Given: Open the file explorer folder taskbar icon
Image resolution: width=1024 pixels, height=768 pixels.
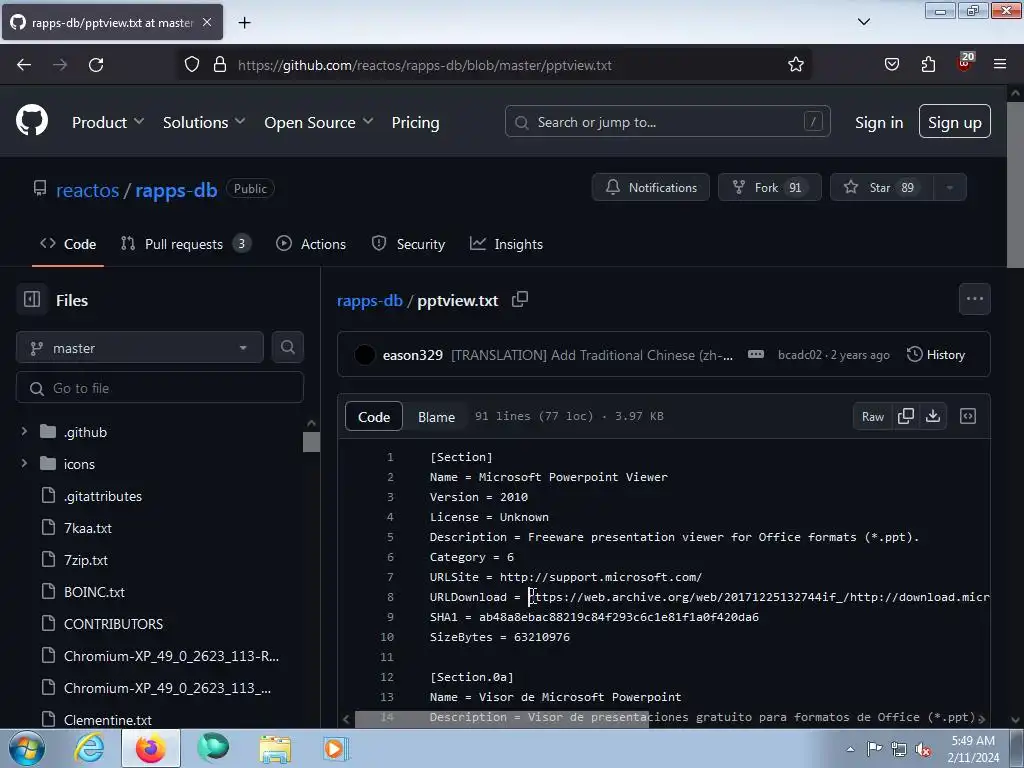Looking at the screenshot, I should 275,748.
